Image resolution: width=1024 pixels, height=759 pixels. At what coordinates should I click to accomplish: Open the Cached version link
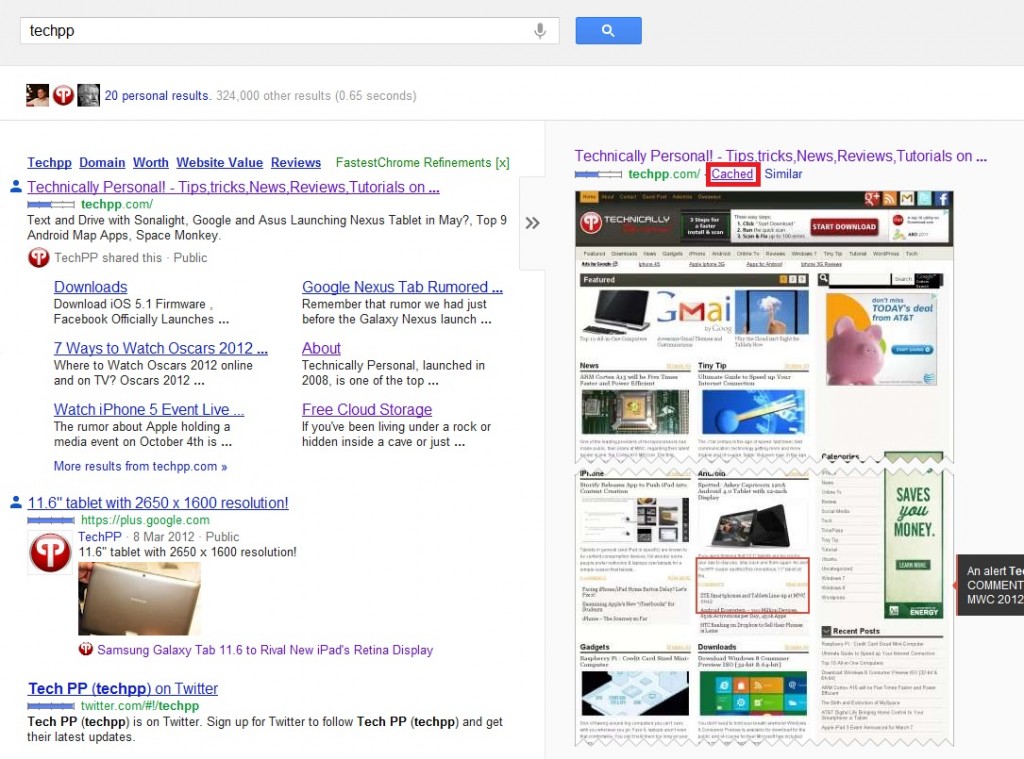732,174
